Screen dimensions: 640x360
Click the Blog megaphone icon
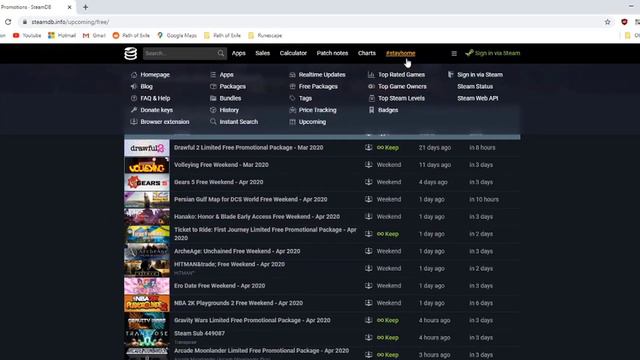click(134, 87)
